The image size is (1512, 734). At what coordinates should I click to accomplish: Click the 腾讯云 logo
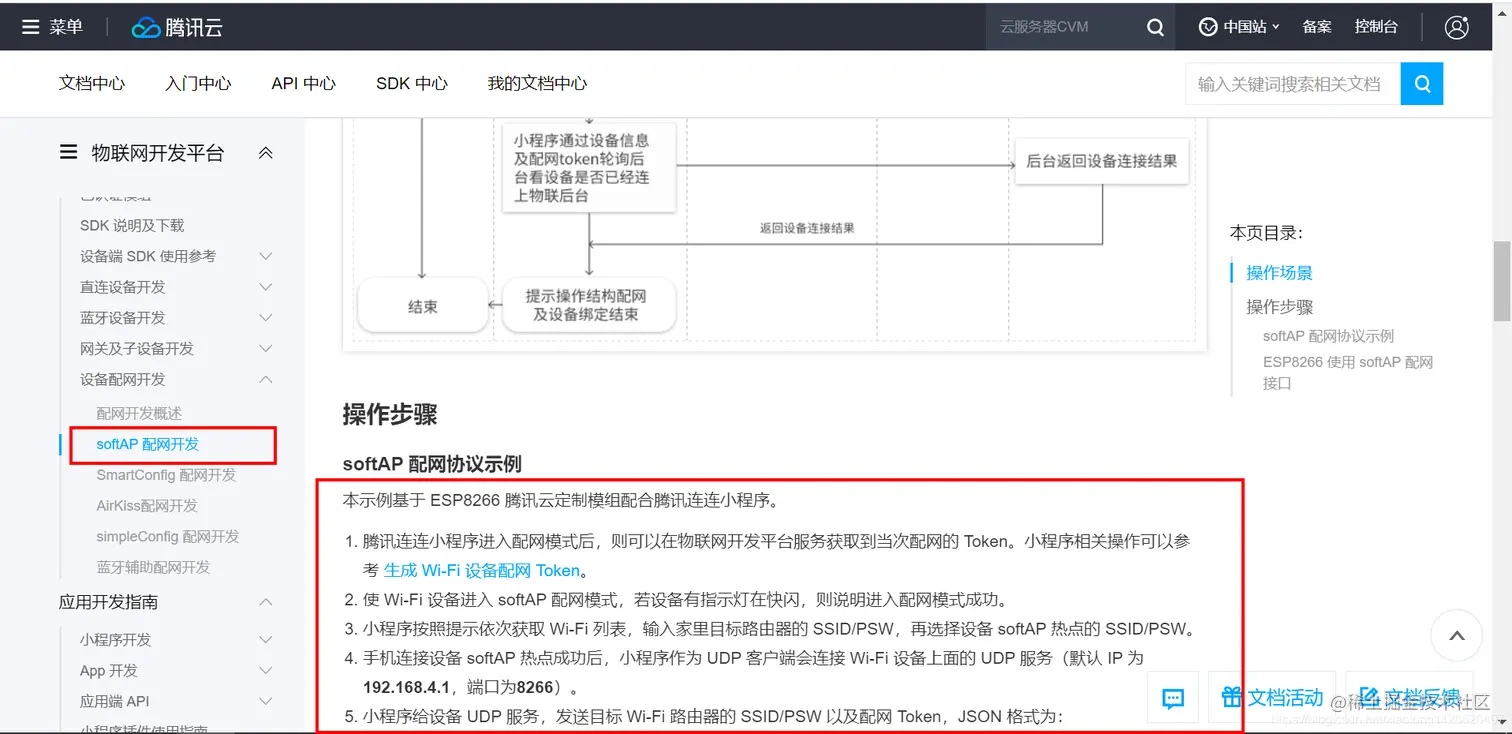pos(177,27)
